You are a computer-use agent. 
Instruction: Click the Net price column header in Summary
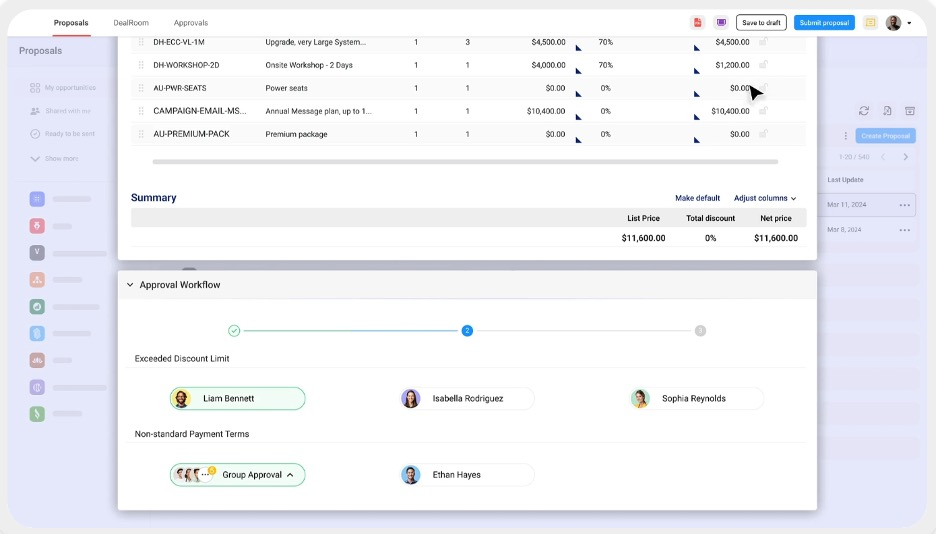pos(775,218)
